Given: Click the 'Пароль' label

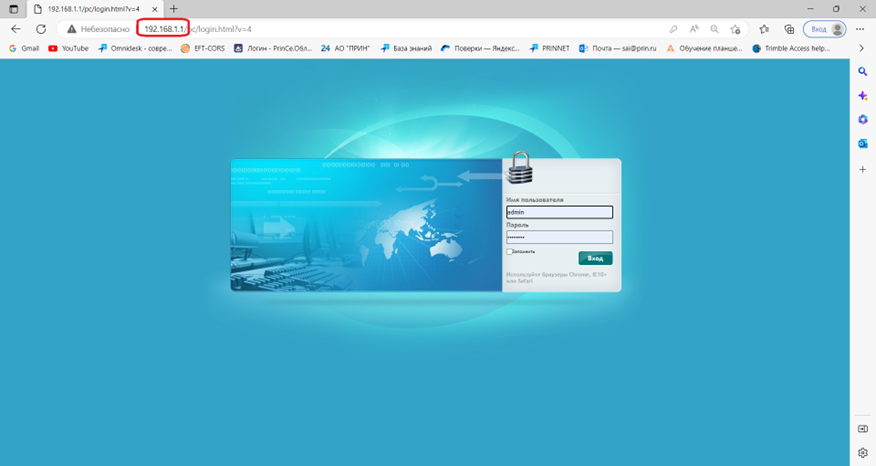Looking at the screenshot, I should 517,225.
